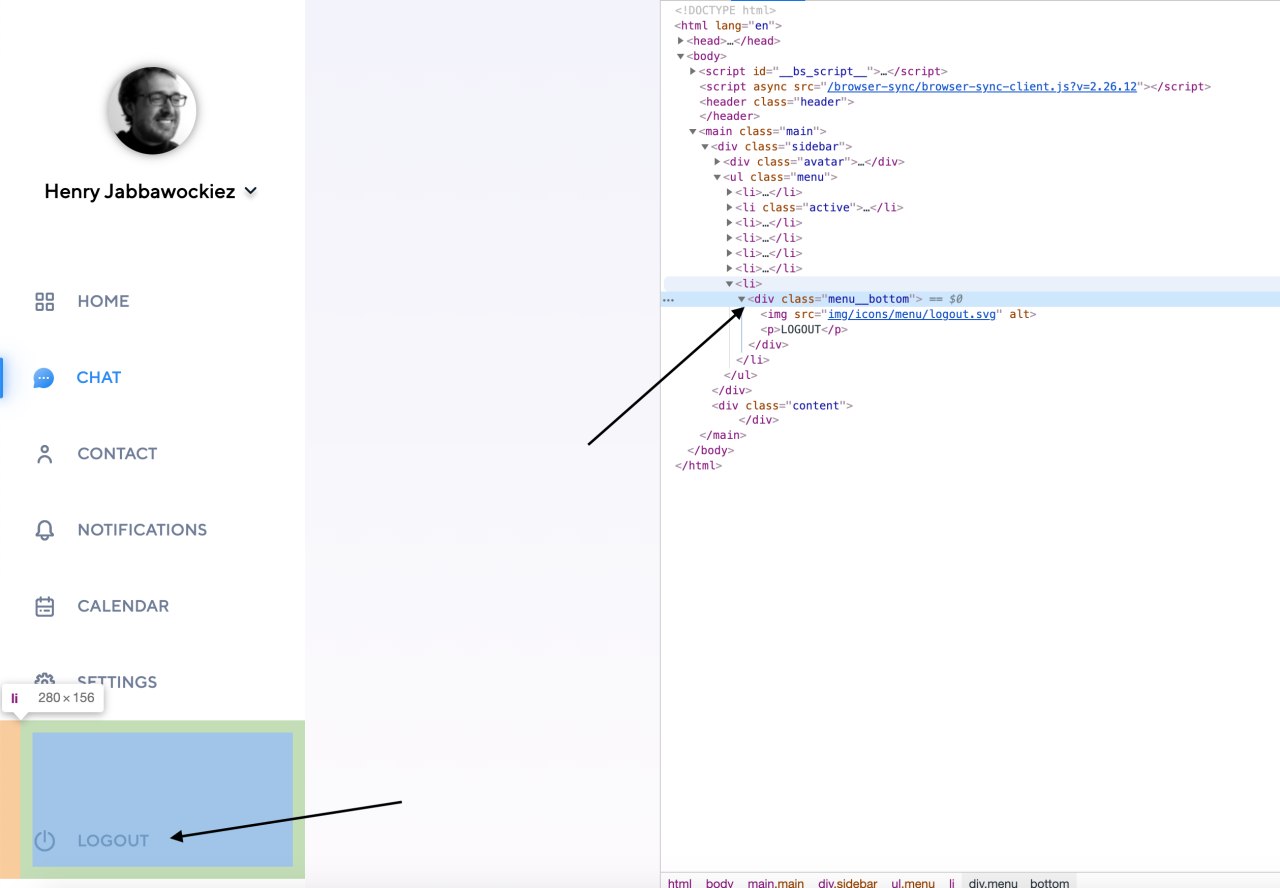This screenshot has height=888, width=1280.
Task: Expand the li class="active" node
Action: pyautogui.click(x=729, y=208)
